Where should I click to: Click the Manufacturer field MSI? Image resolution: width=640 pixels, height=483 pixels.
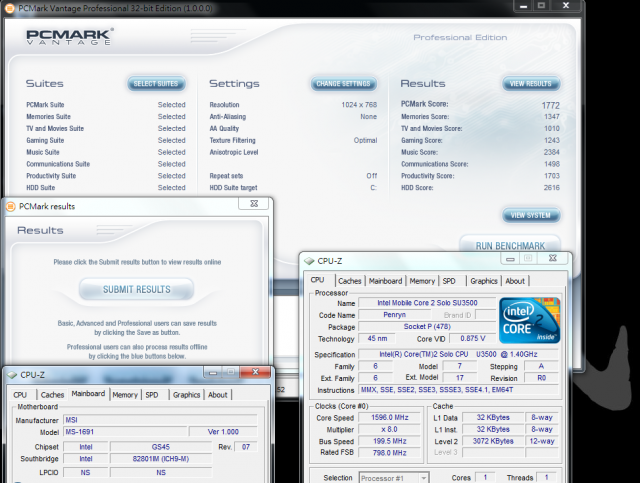coord(161,420)
